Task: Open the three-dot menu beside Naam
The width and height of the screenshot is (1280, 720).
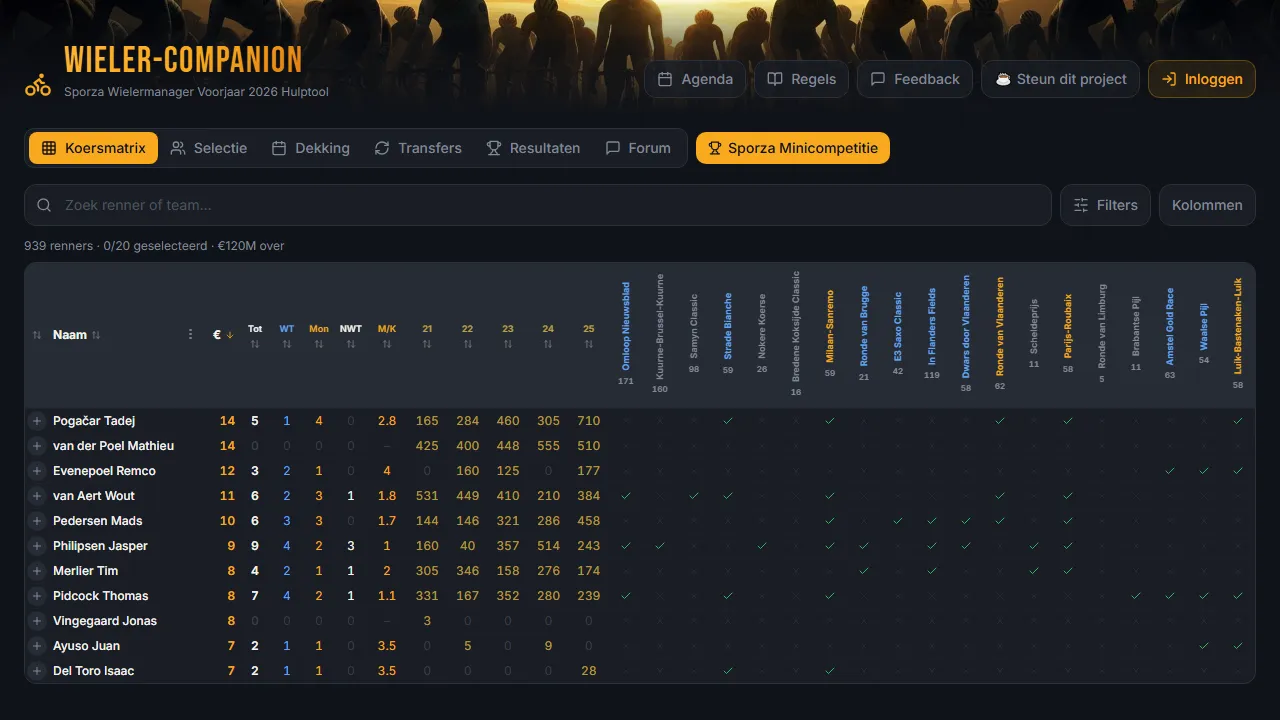Action: [190, 334]
